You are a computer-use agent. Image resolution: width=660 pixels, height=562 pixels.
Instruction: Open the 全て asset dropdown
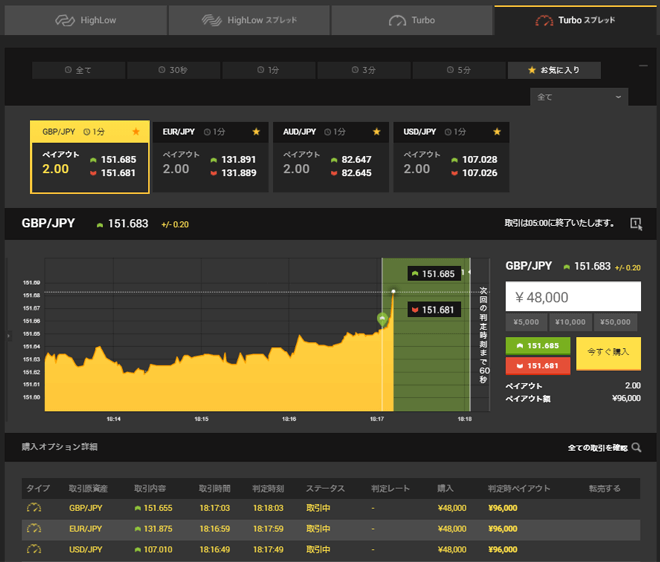(579, 97)
